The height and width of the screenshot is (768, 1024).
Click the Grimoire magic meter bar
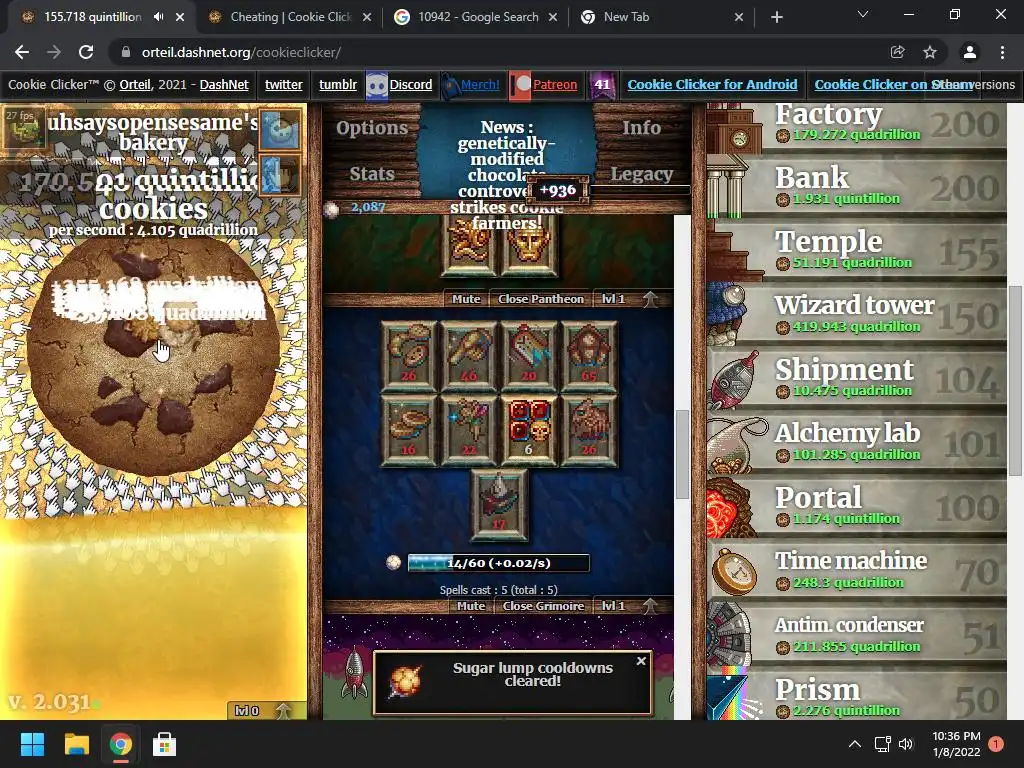coord(498,562)
